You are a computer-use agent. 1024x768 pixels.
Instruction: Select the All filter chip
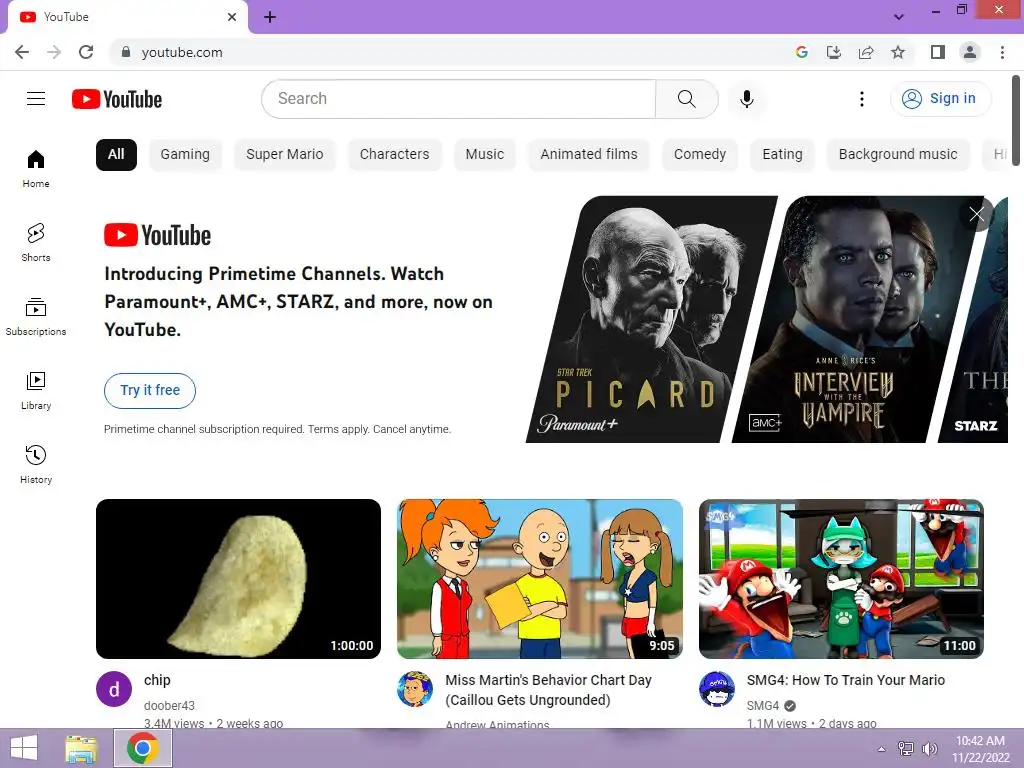(x=116, y=155)
